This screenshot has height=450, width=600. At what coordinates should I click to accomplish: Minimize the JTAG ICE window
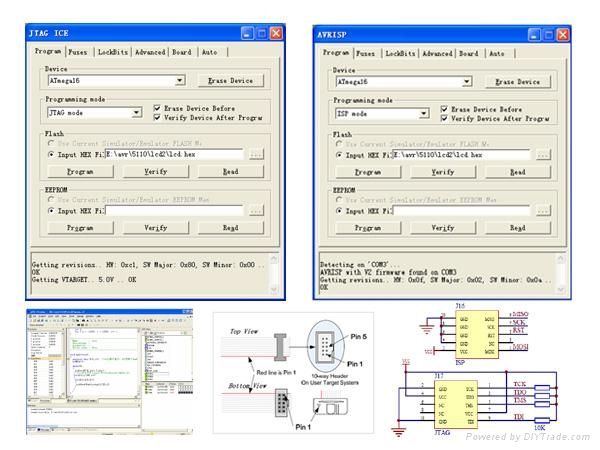248,33
